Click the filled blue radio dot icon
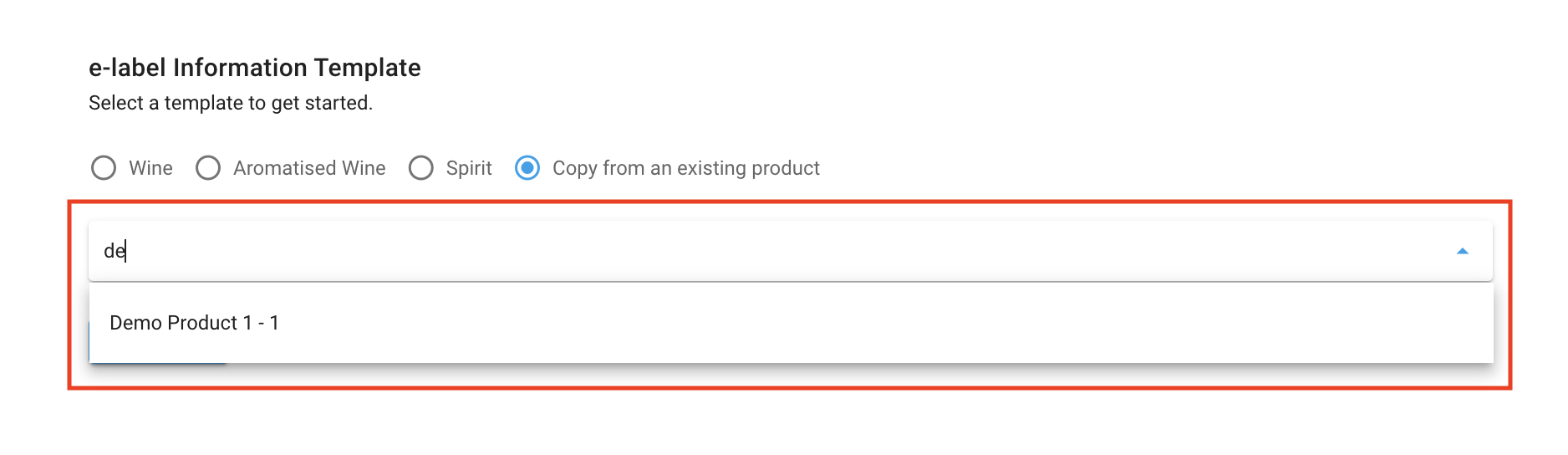This screenshot has height=455, width=1568. click(527, 168)
